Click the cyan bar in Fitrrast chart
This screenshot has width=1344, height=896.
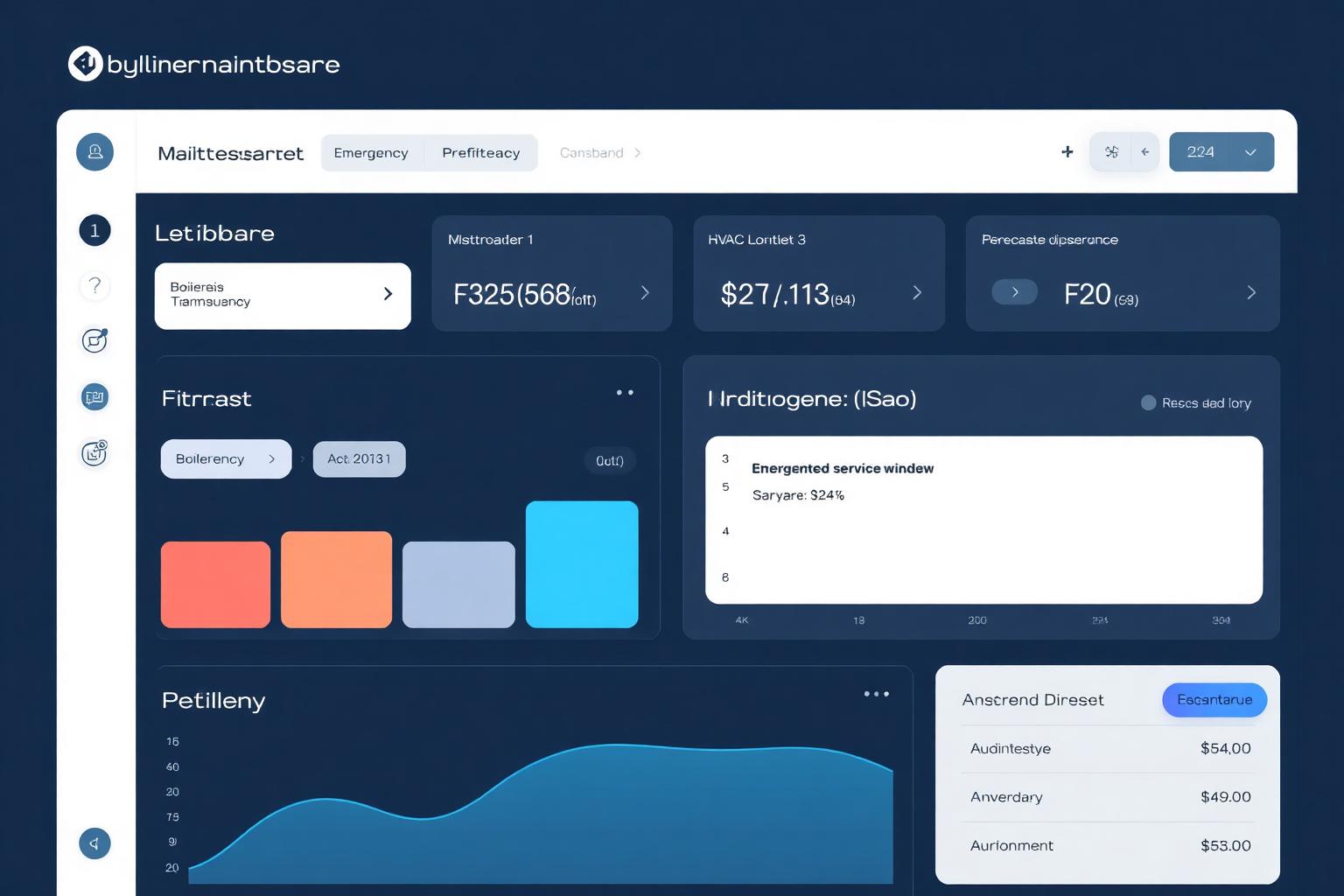(582, 564)
